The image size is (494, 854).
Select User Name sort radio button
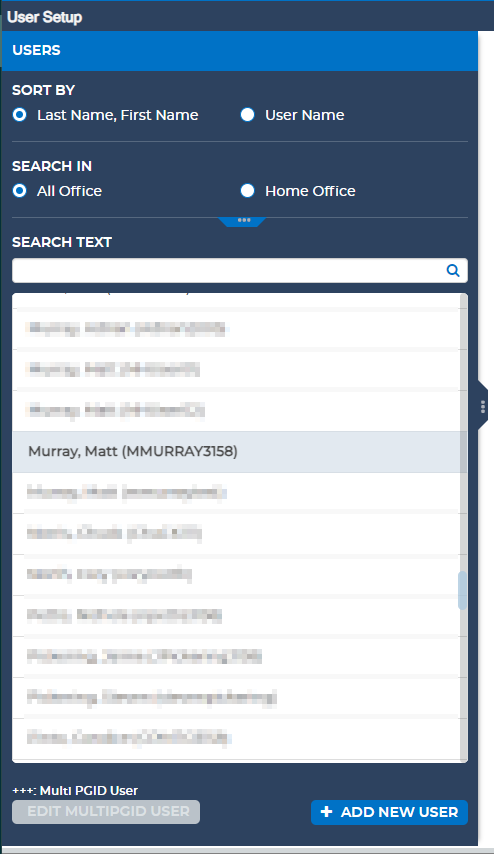click(247, 115)
